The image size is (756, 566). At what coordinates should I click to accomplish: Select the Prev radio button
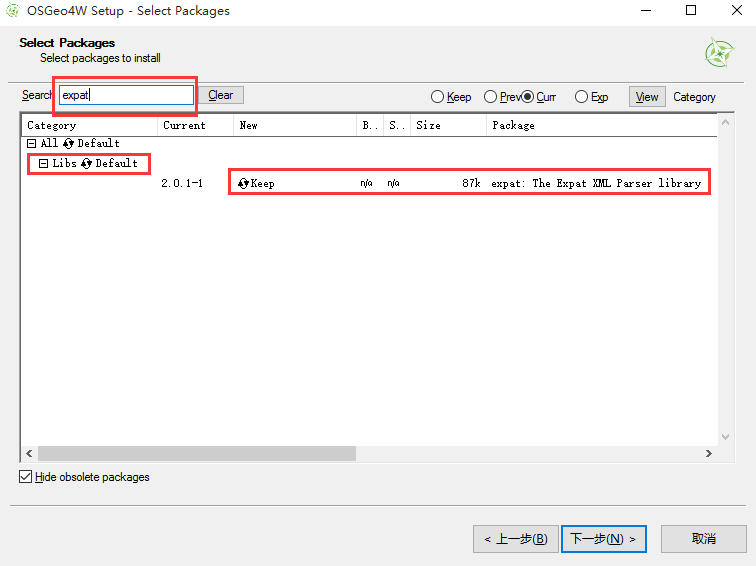click(x=490, y=97)
